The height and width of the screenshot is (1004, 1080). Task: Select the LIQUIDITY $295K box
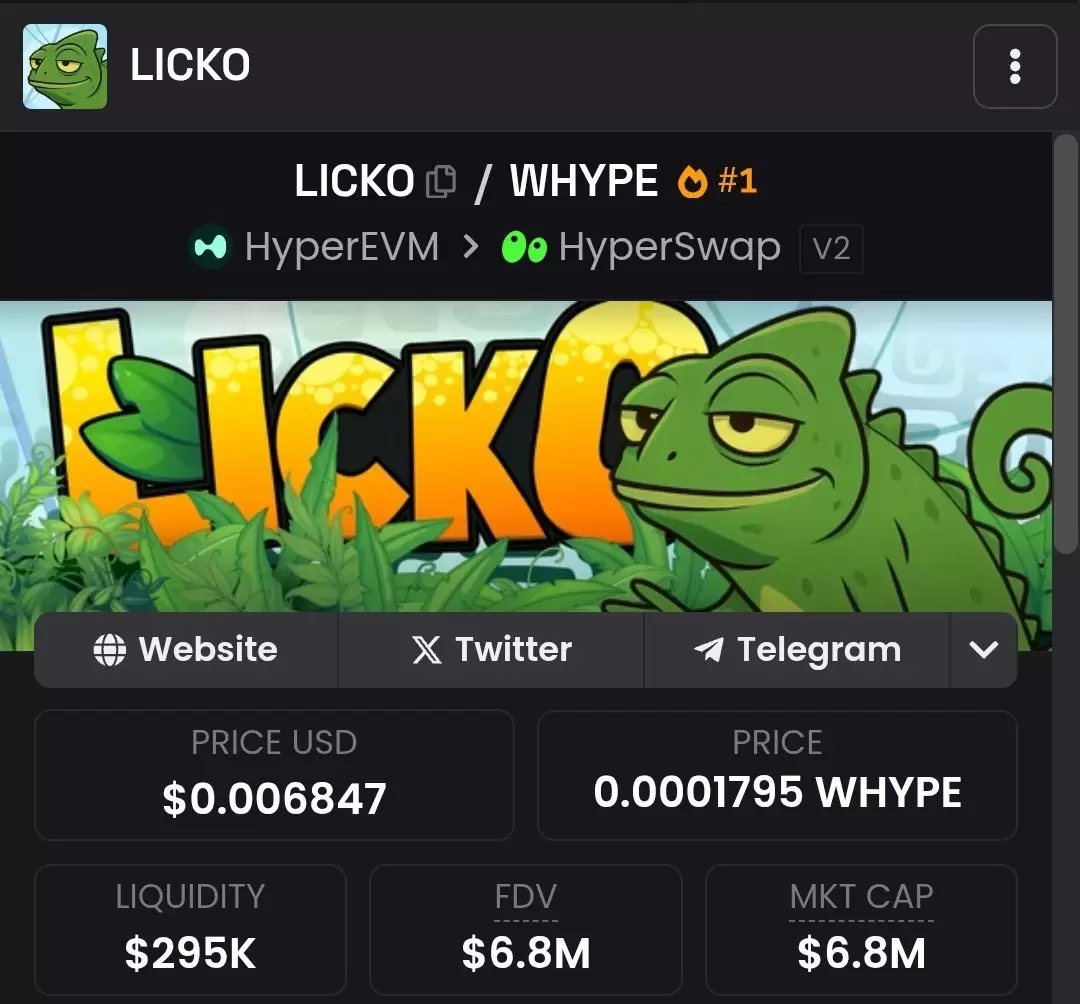coord(190,929)
